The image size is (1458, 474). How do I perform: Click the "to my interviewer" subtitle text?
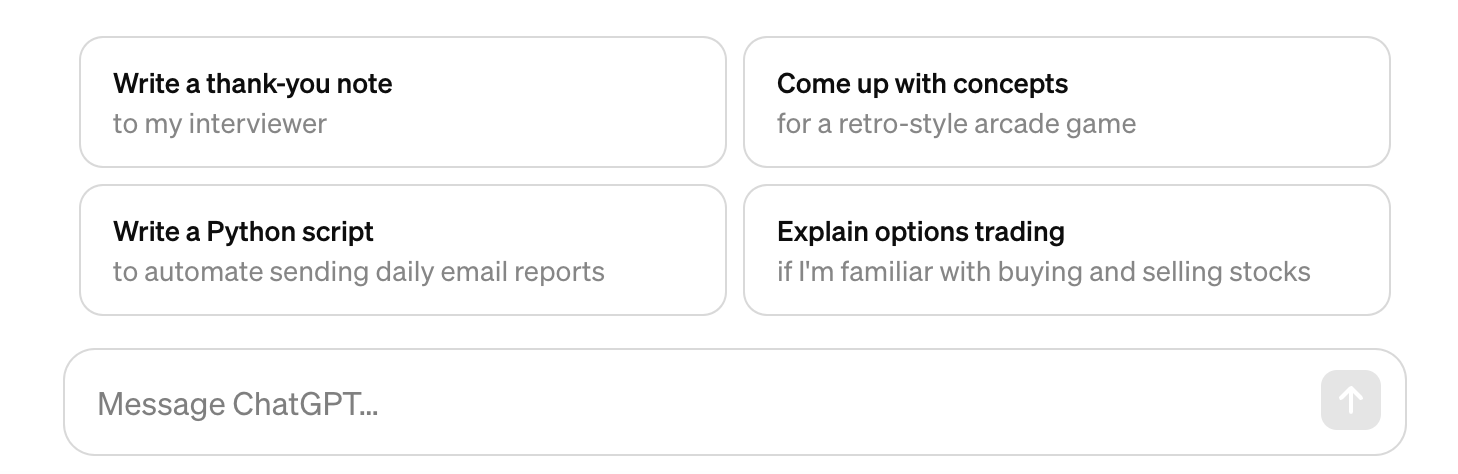(220, 124)
